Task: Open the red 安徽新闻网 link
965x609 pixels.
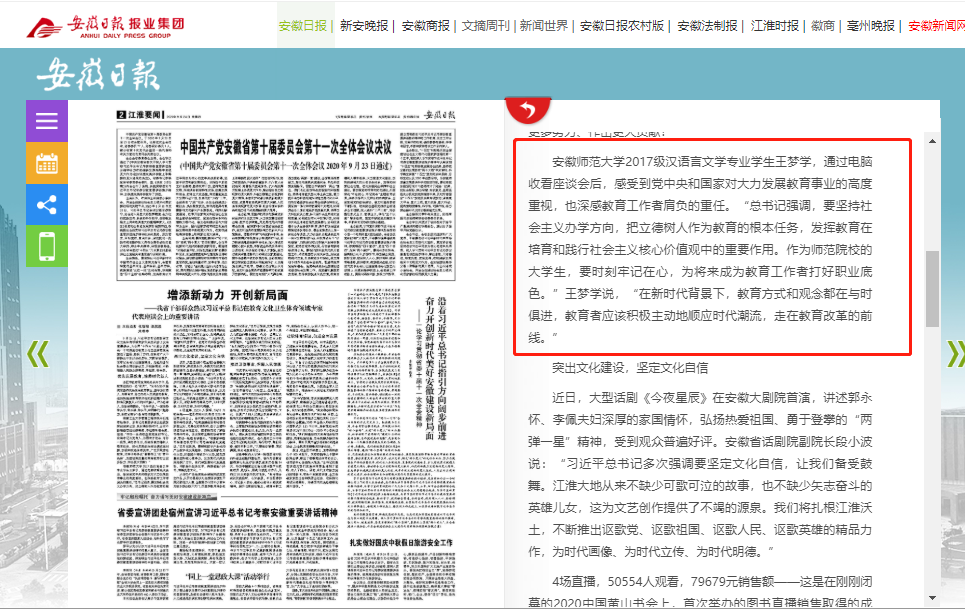Action: point(936,26)
